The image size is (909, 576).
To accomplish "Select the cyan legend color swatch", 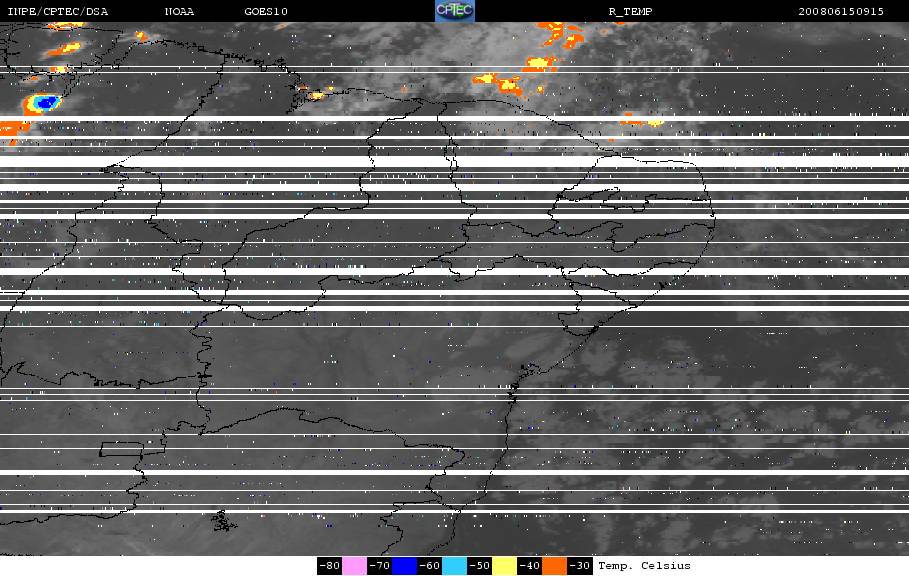I will tap(454, 566).
